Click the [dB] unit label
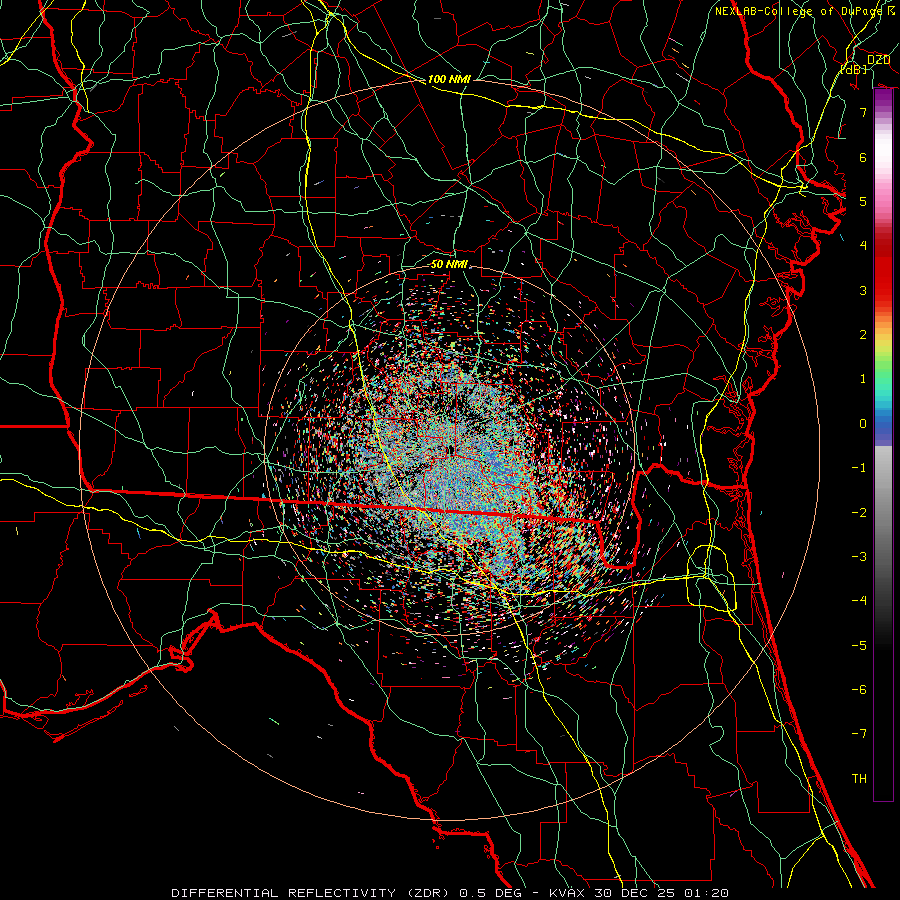This screenshot has height=900, width=900. click(x=854, y=69)
